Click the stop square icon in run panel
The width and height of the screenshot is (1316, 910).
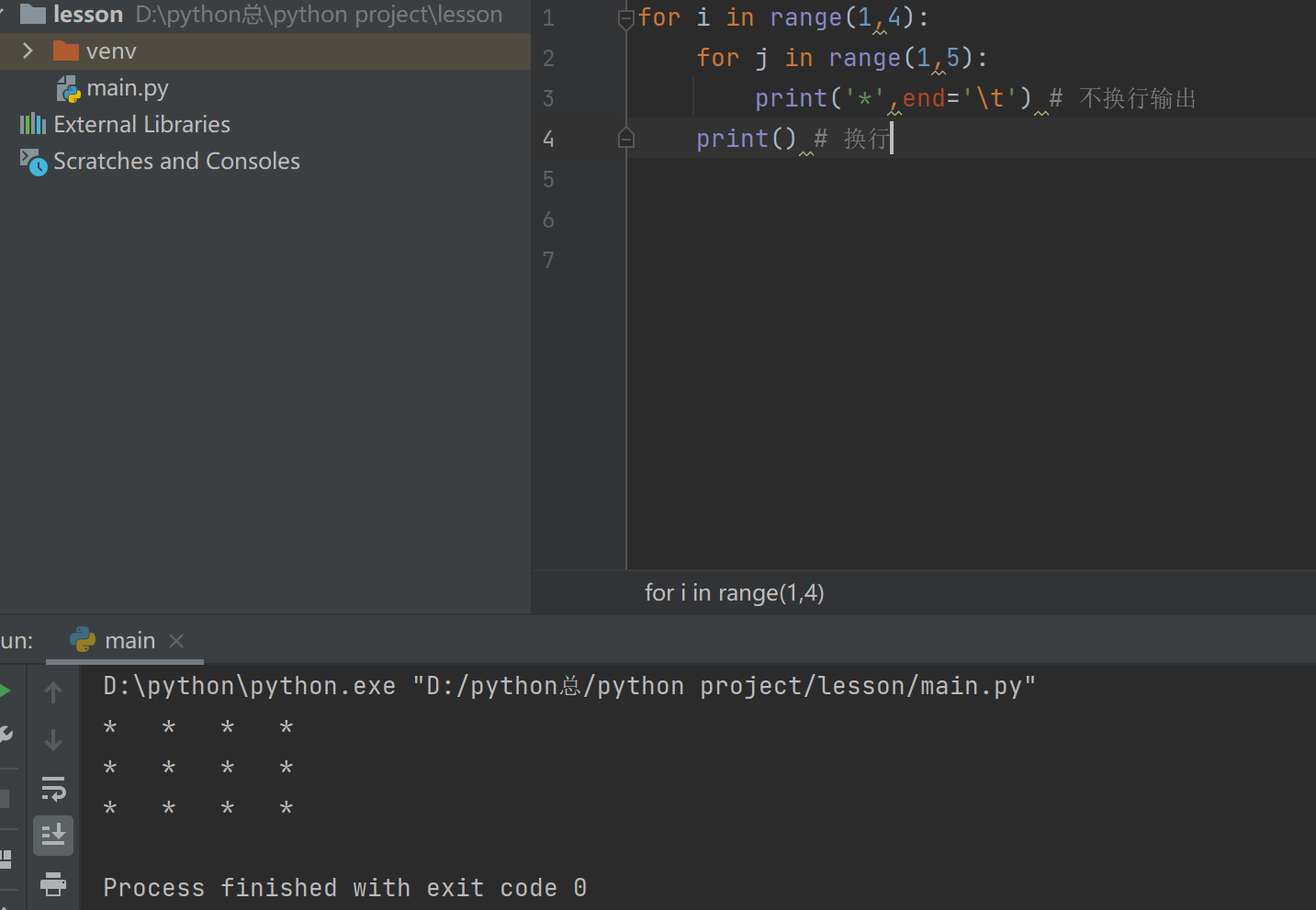(5, 799)
